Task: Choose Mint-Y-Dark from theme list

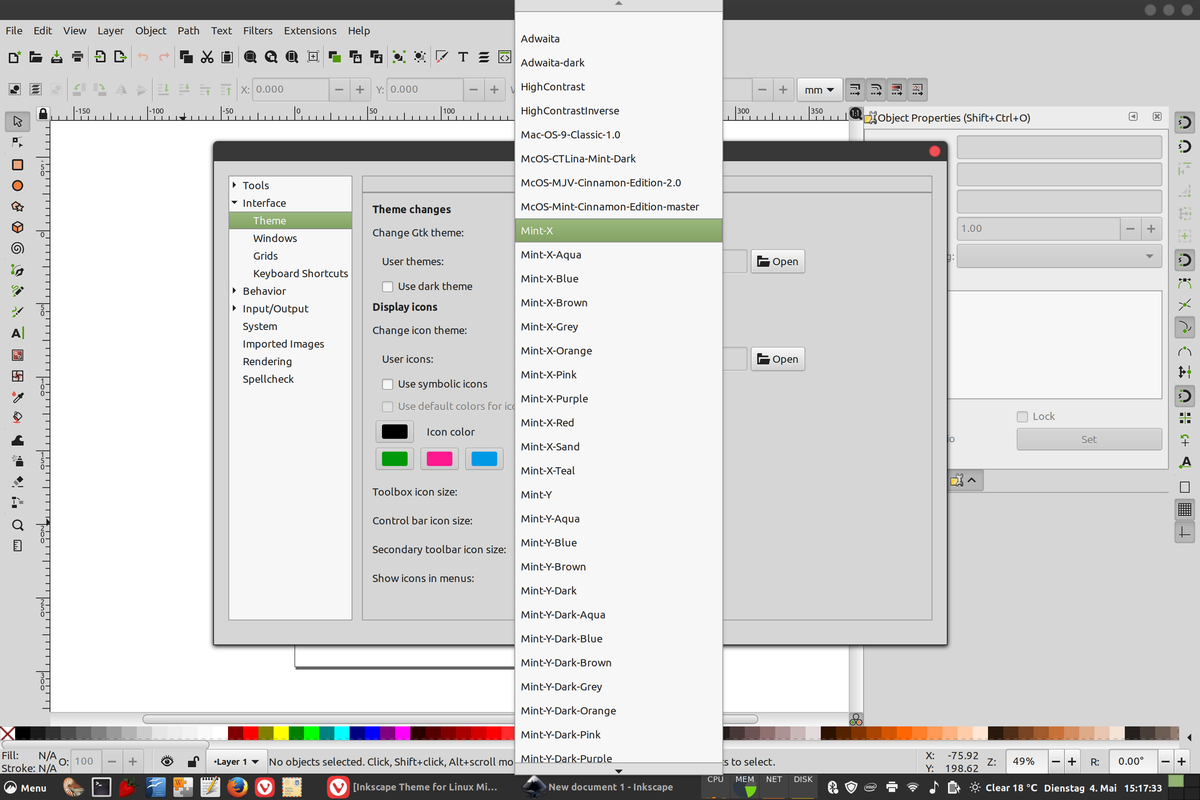Action: tap(618, 591)
